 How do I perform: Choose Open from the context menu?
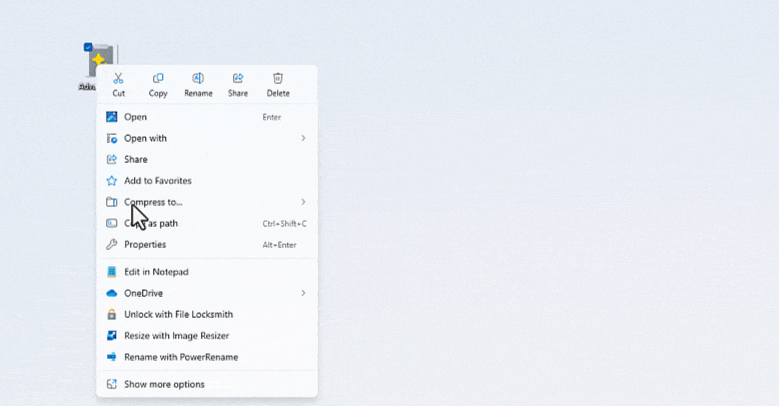(207, 117)
